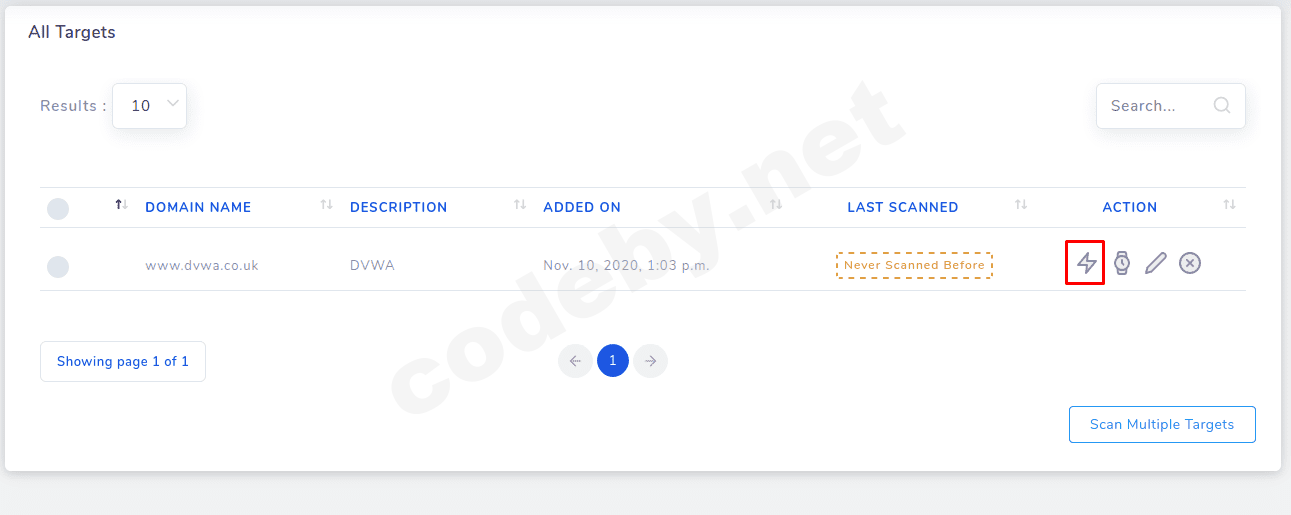This screenshot has width=1291, height=515.
Task: Open the www.dvwa.co.uk domain entry
Action: point(201,265)
